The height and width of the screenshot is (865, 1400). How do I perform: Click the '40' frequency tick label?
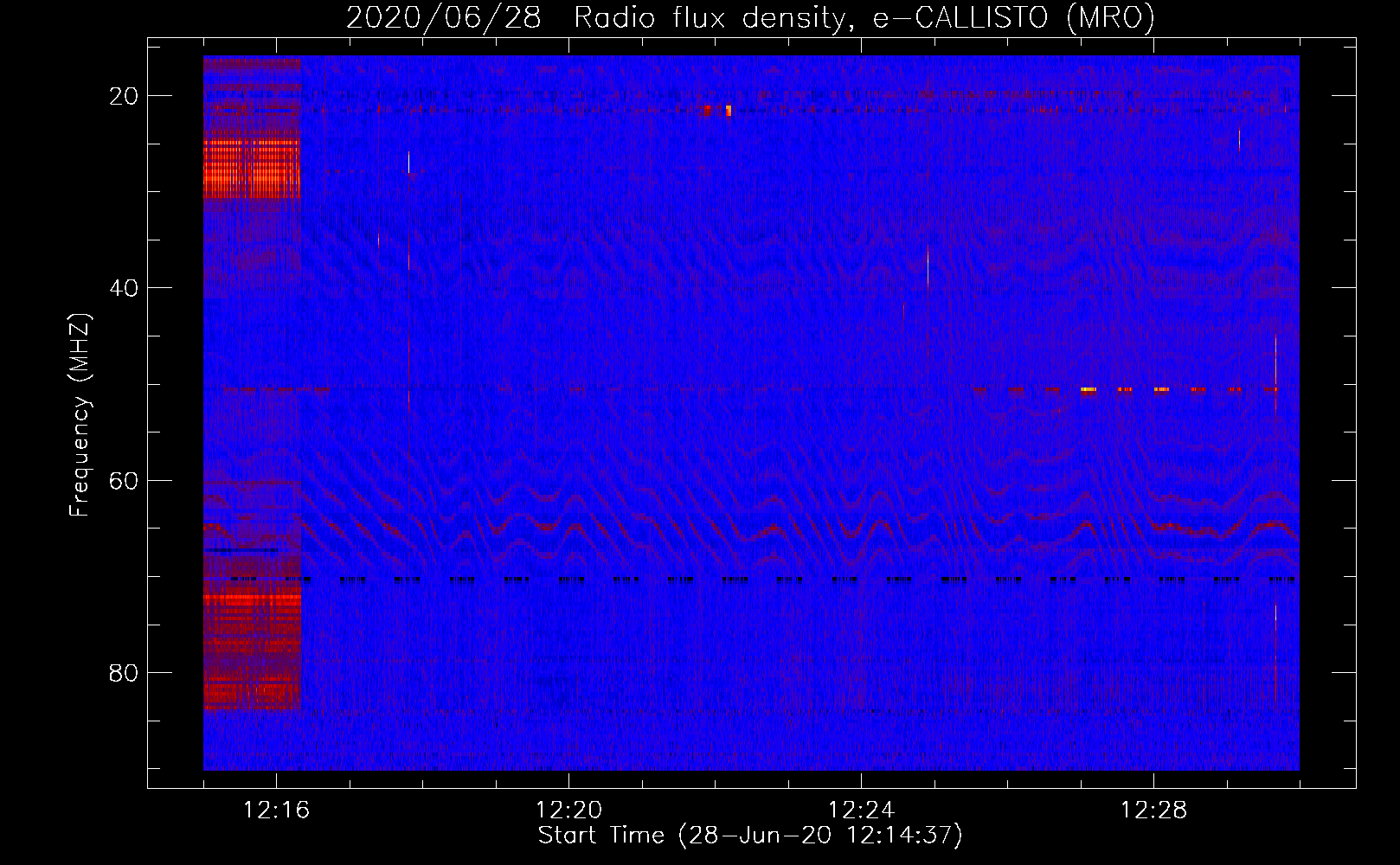[x=124, y=288]
